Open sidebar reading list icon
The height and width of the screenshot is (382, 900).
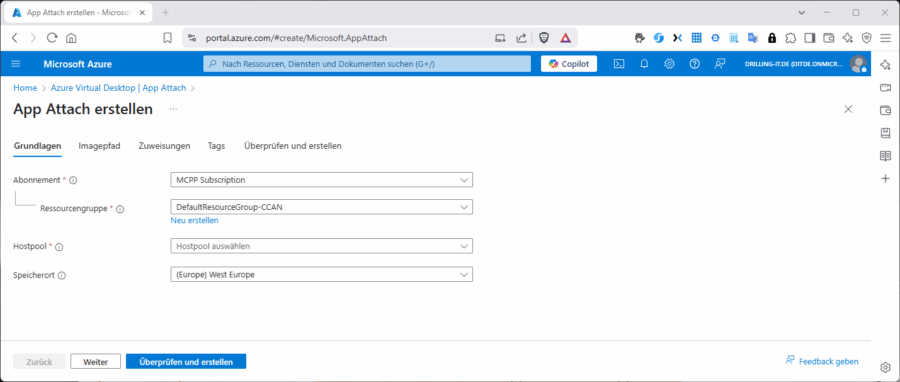tap(885, 156)
